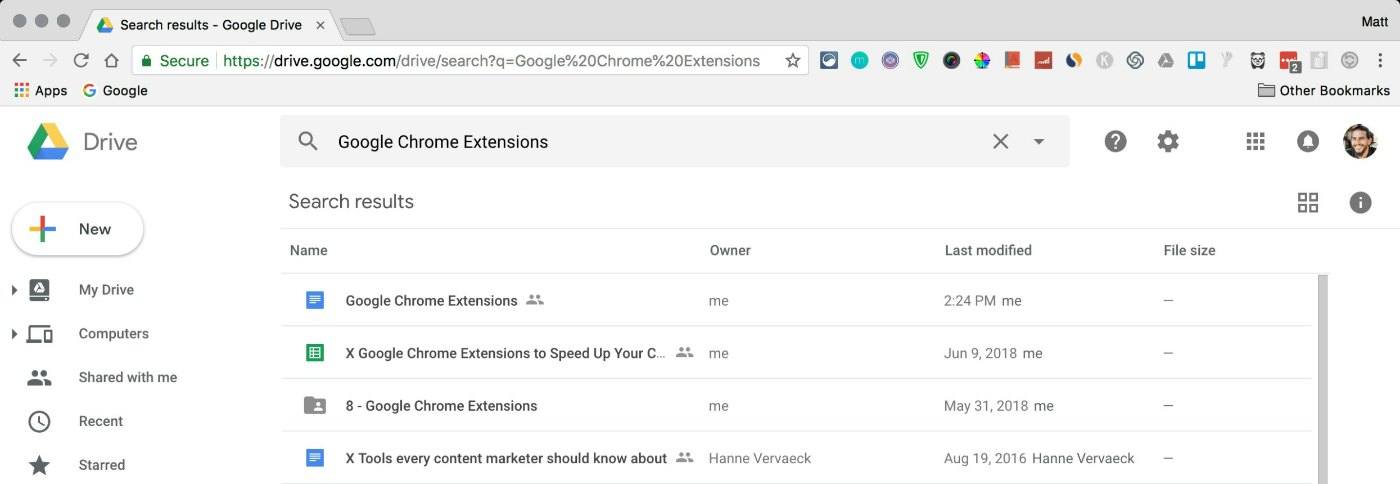Click the Matt profile name in Chrome
Image resolution: width=1400 pixels, height=484 pixels.
click(x=1374, y=21)
